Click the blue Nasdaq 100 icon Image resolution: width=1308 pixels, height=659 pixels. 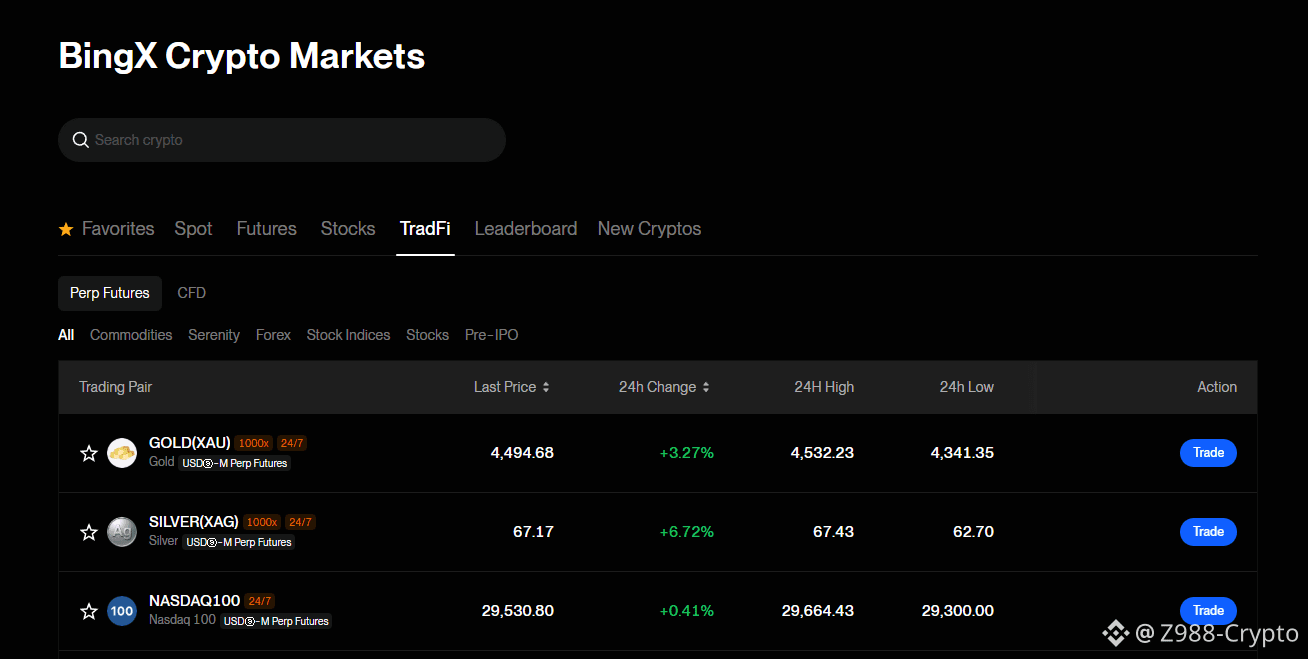122,611
